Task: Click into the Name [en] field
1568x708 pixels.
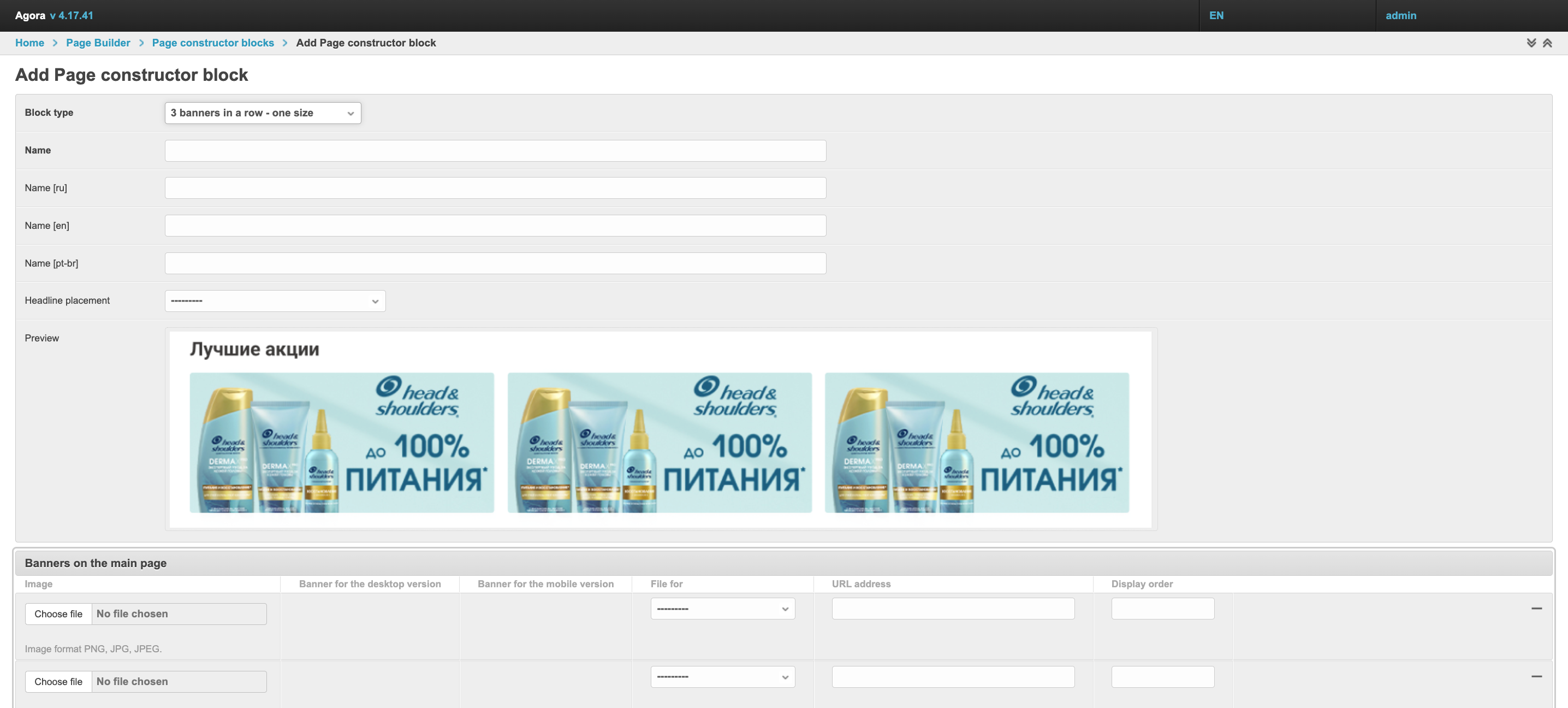Action: coord(495,226)
